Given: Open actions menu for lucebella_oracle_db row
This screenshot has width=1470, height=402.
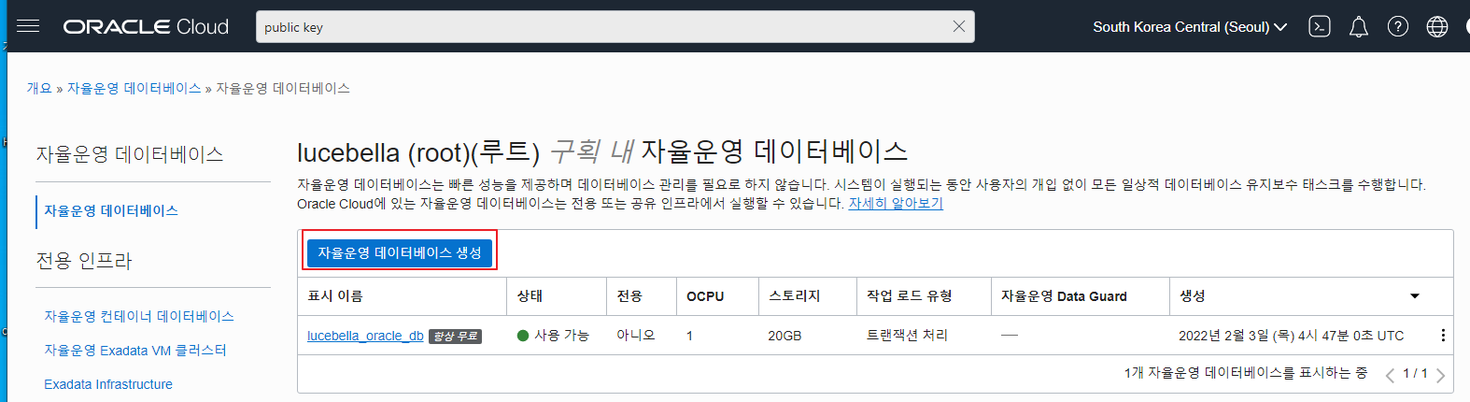Looking at the screenshot, I should pos(1442,336).
